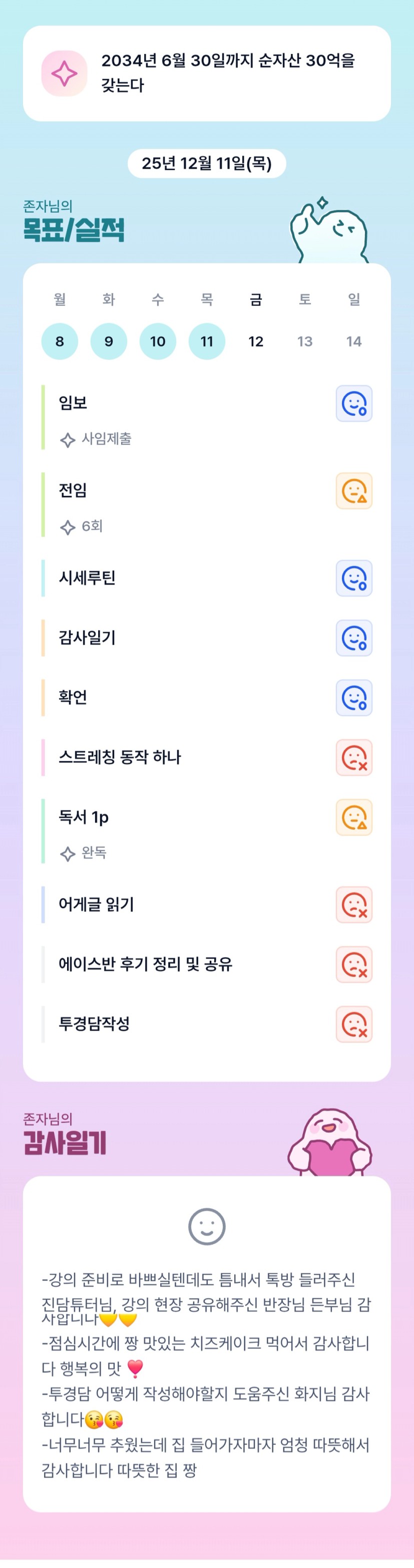The height and width of the screenshot is (1568, 414).
Task: Toggle the 감사일기 completion status
Action: 354,638
